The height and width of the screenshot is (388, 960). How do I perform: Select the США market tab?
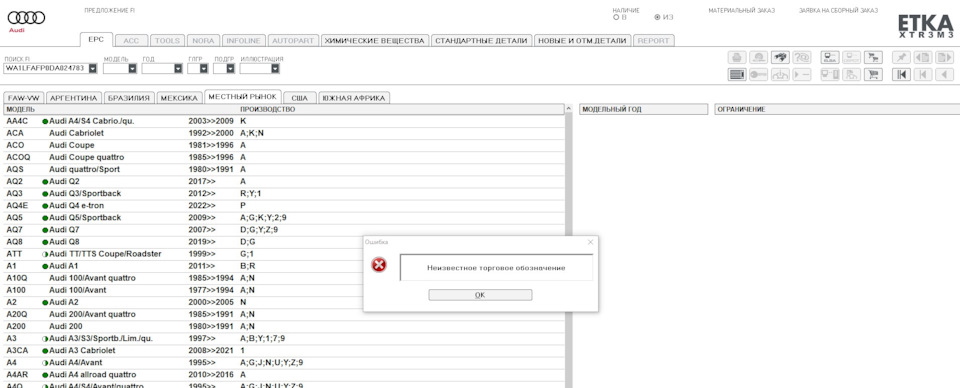click(299, 98)
